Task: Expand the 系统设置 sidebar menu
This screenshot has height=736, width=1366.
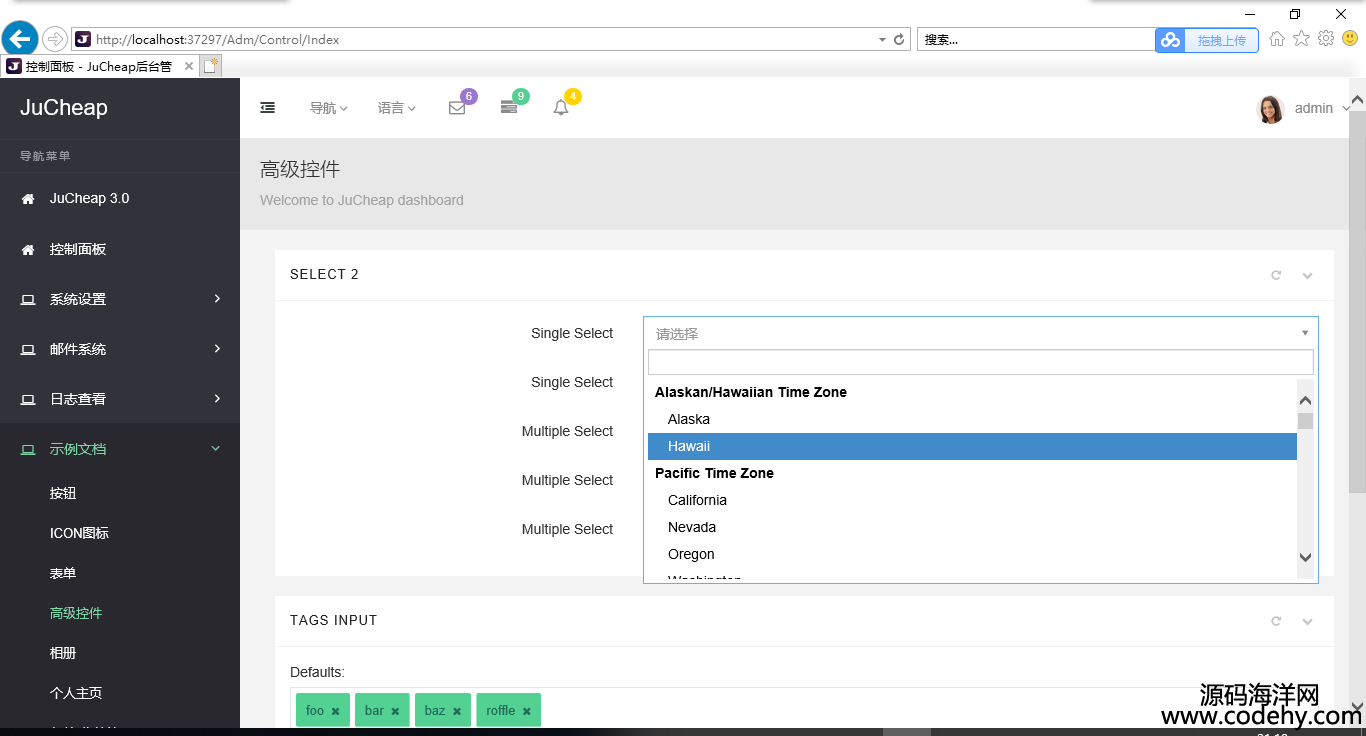Action: [120, 299]
